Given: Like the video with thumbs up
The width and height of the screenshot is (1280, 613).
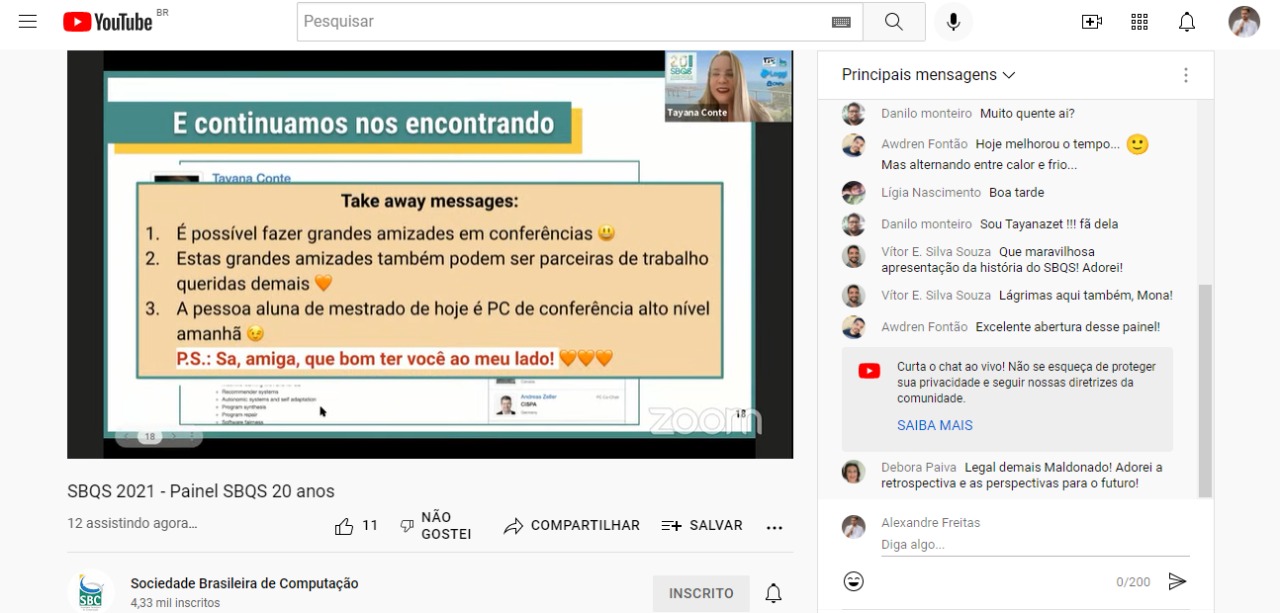Looking at the screenshot, I should click(345, 526).
